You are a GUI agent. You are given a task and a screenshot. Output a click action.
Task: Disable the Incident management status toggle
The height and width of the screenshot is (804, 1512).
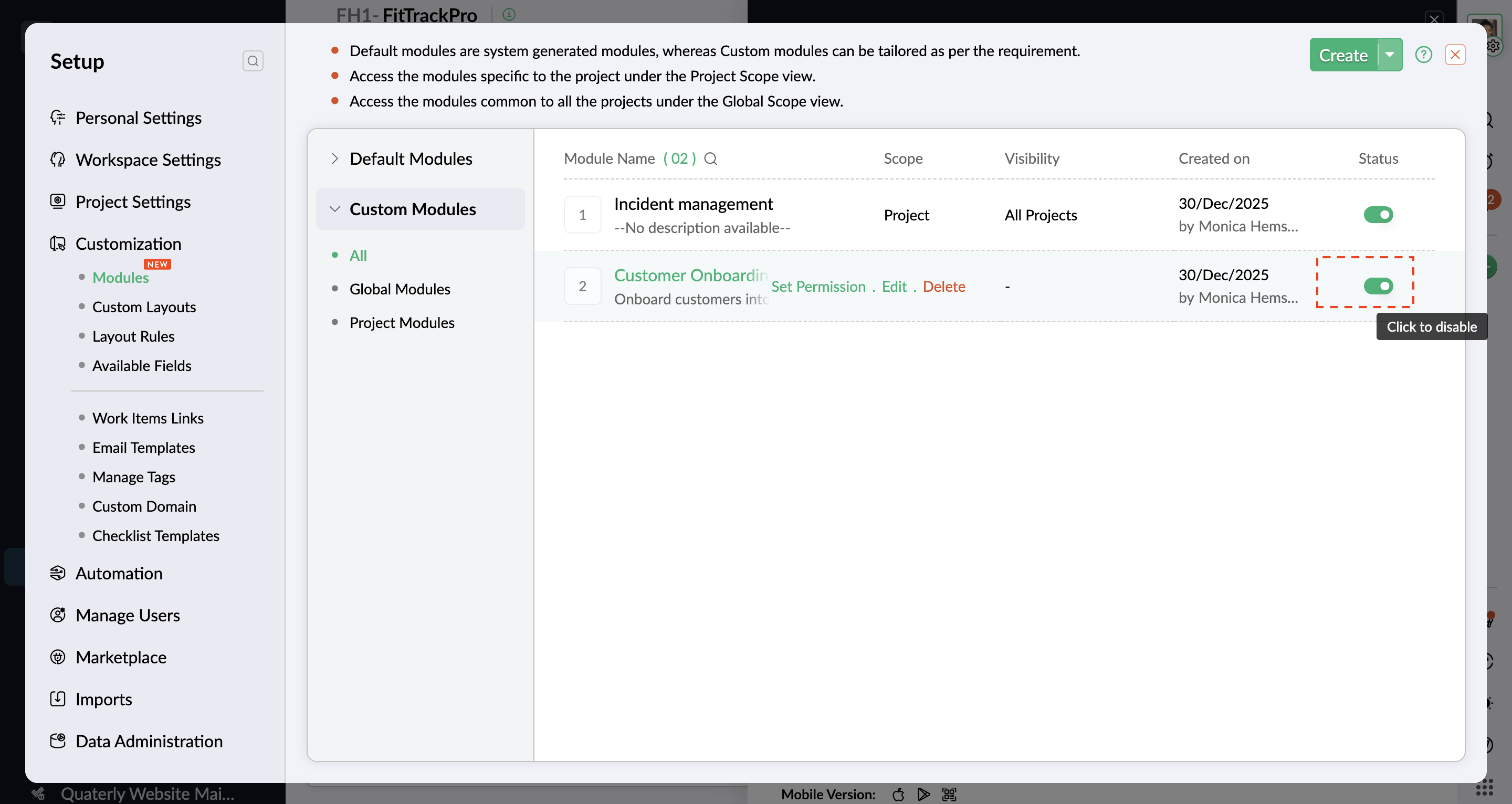(1378, 215)
